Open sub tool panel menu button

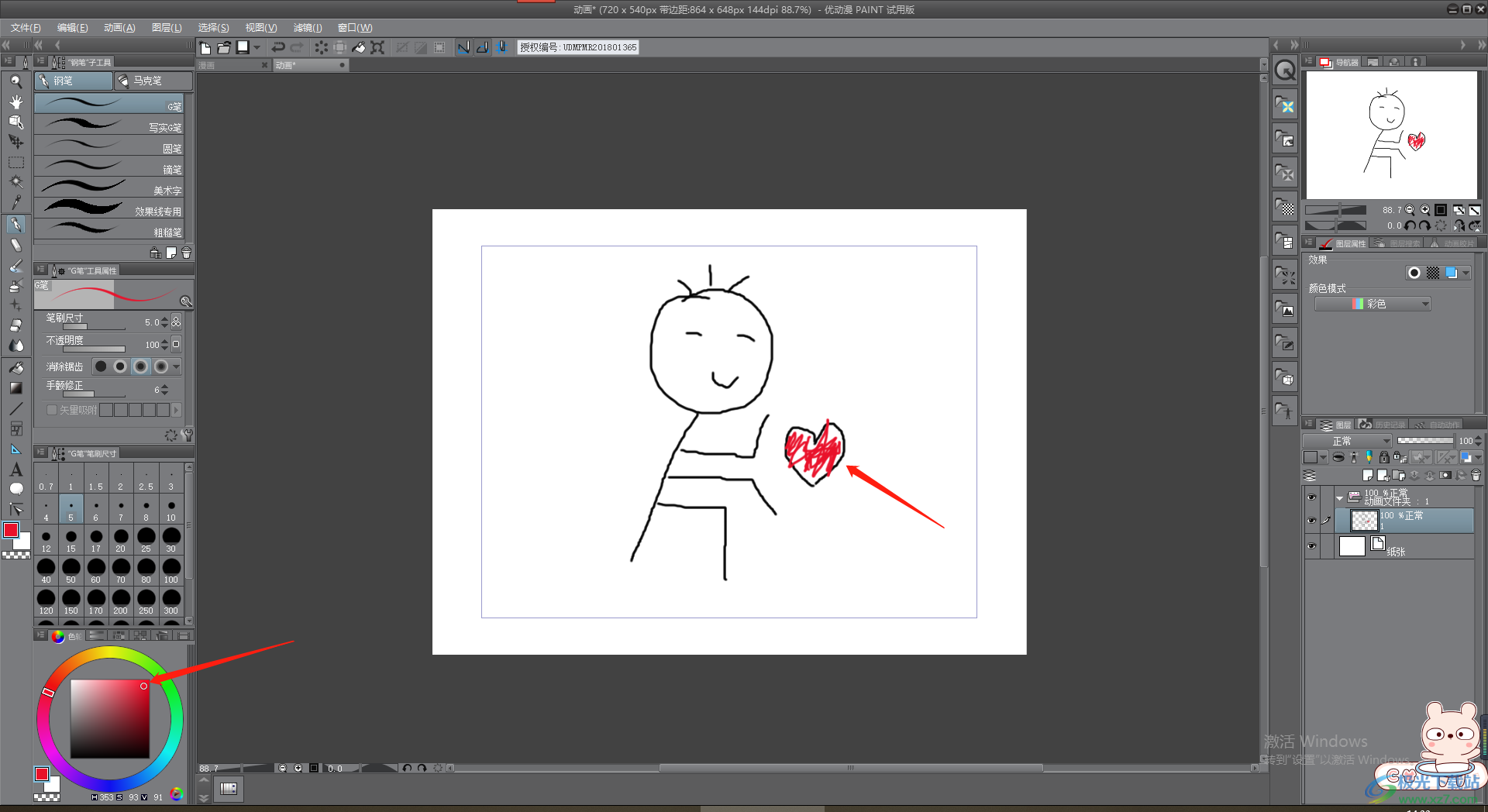tap(41, 61)
